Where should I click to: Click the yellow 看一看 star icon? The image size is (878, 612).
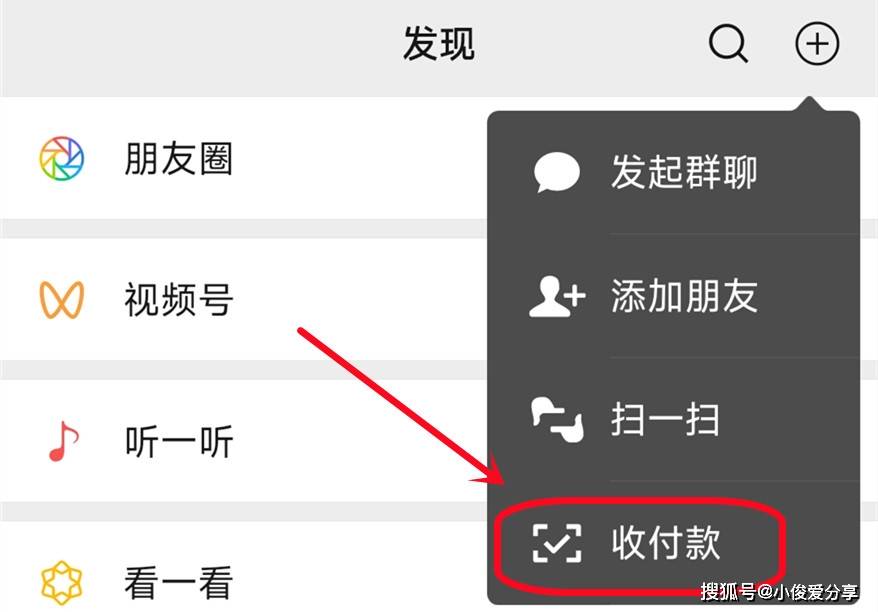point(62,583)
